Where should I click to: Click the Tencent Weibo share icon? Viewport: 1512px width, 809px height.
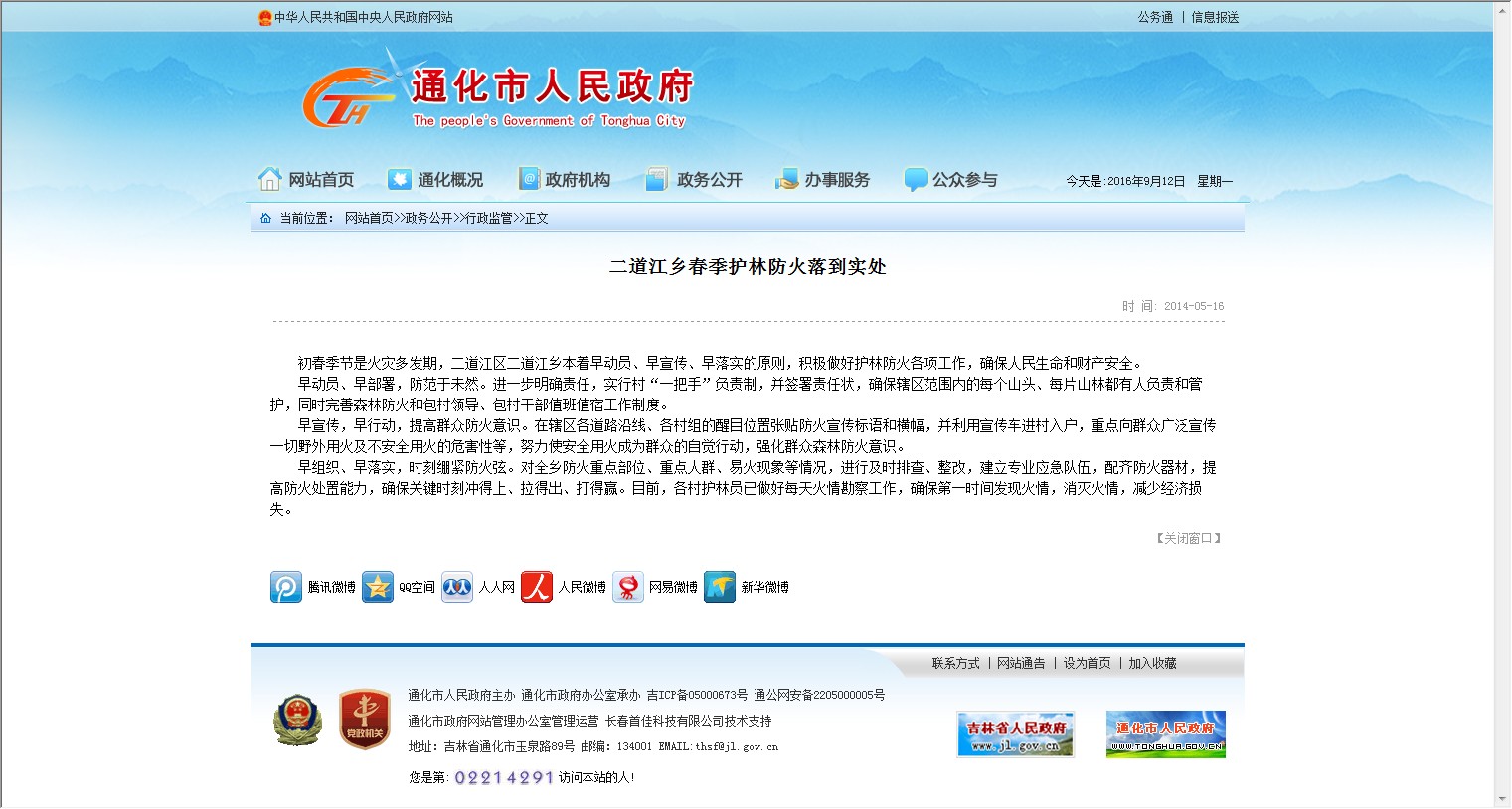click(x=286, y=587)
